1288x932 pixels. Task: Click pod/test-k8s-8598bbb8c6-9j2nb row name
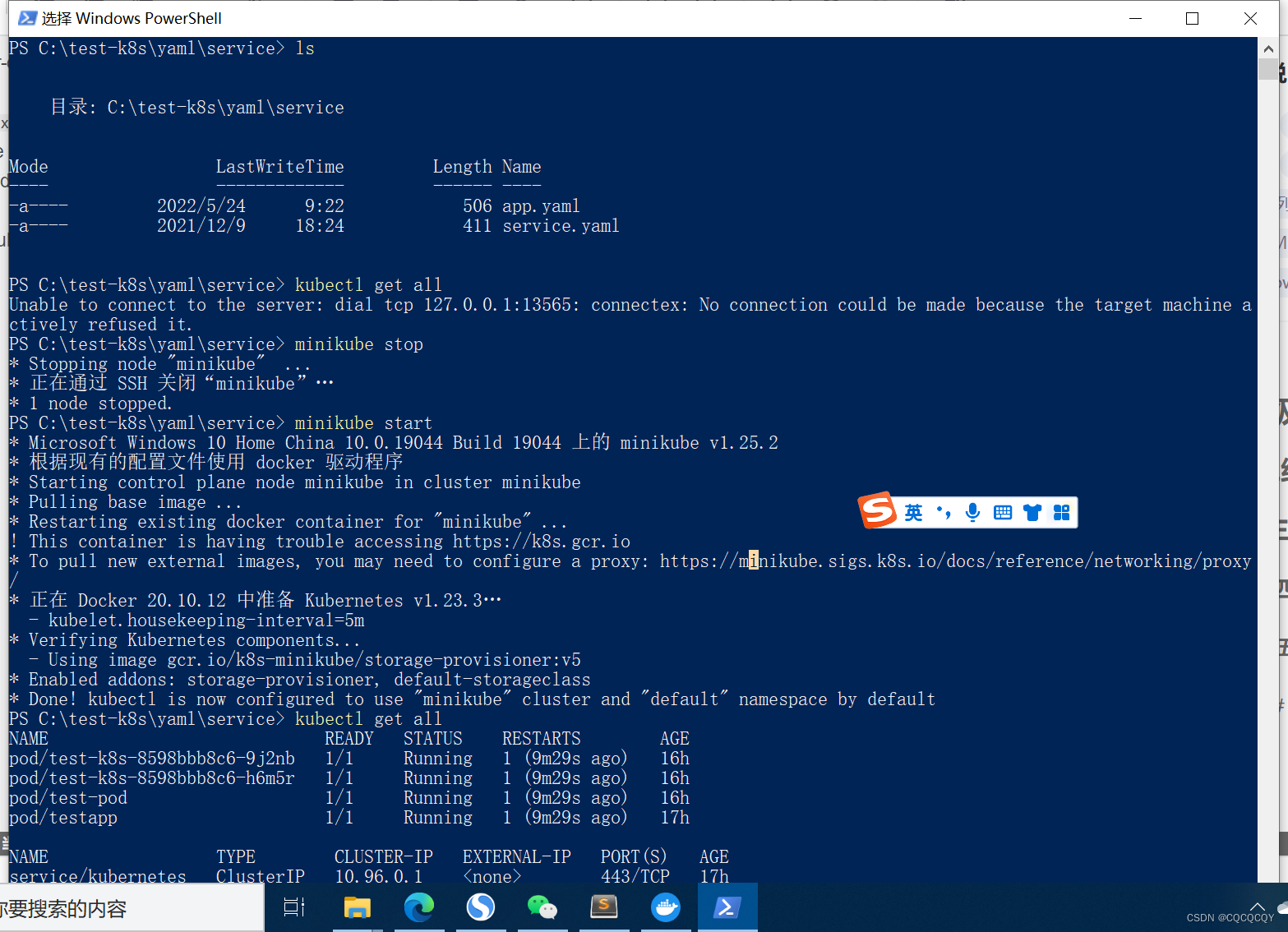point(152,759)
